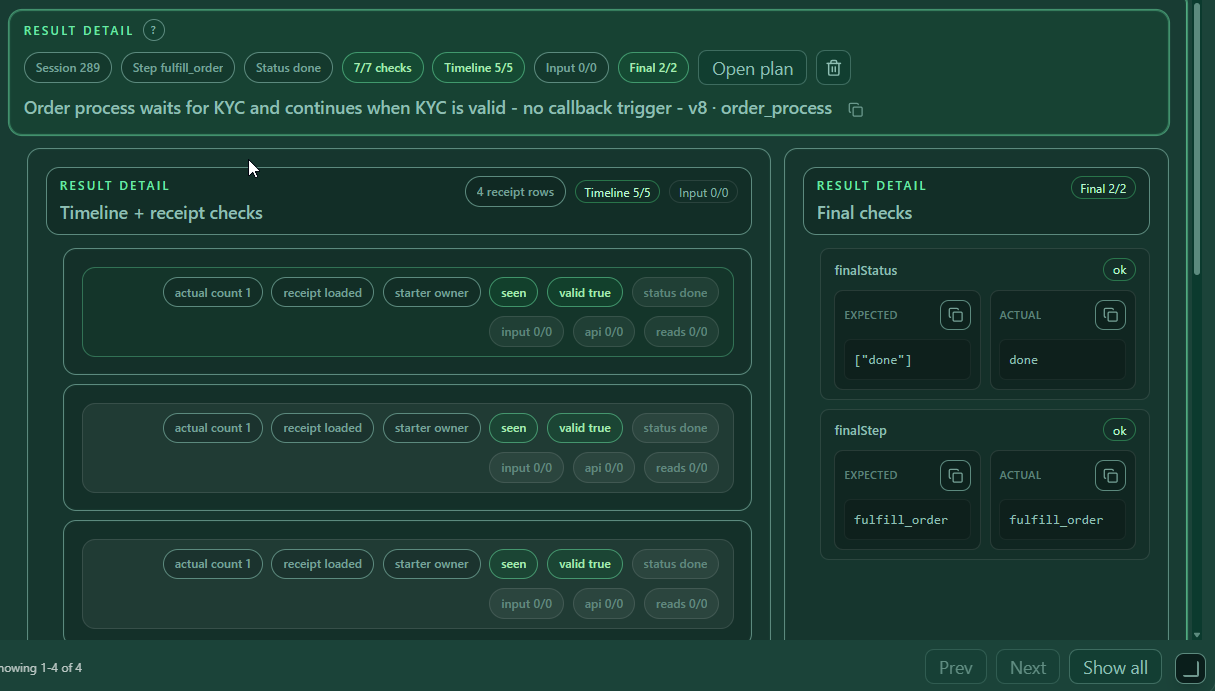Click the inner scrollbar down arrow

[x=1198, y=634]
